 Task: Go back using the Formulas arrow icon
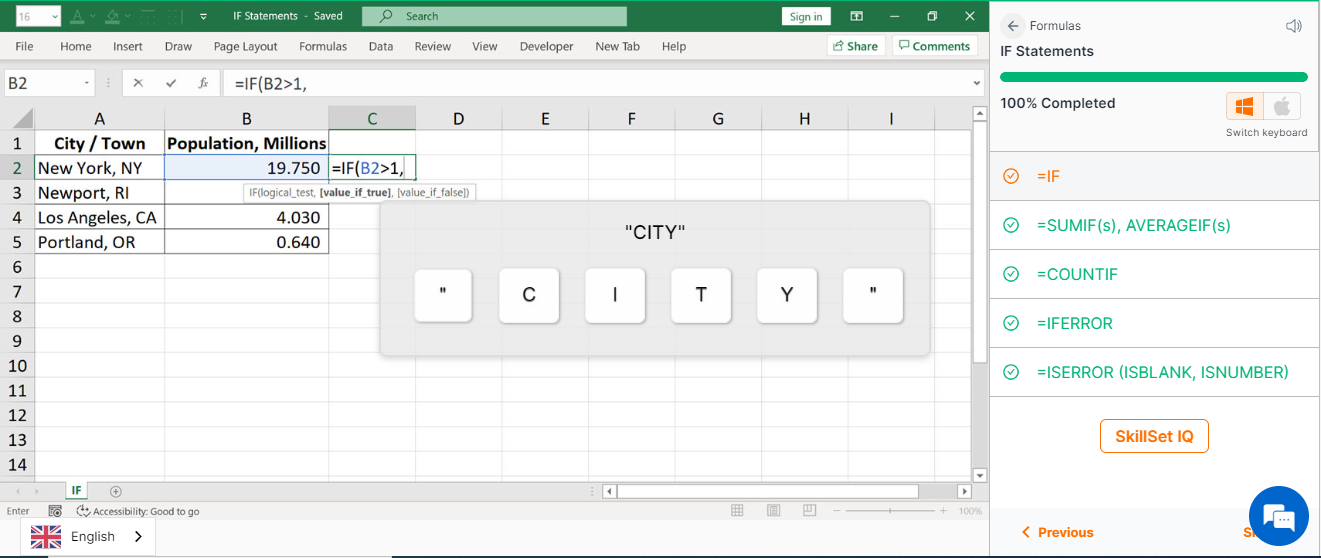(1013, 26)
